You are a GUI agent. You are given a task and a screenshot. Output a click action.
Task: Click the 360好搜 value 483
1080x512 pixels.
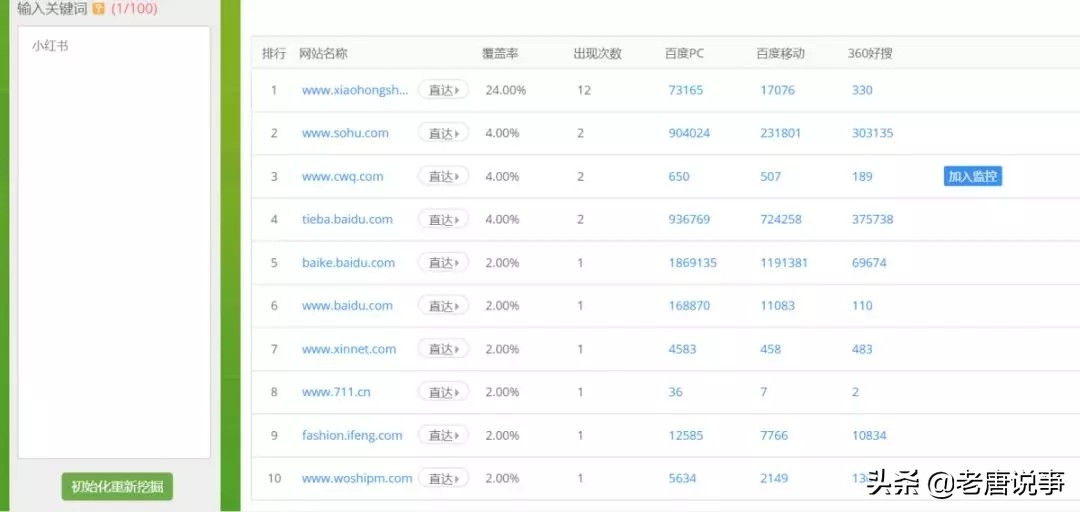tap(862, 349)
